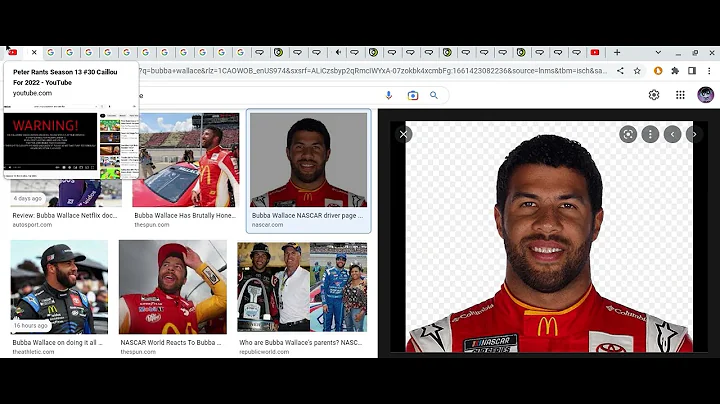Open the parents collage thumbnail

pyautogui.click(x=302, y=287)
